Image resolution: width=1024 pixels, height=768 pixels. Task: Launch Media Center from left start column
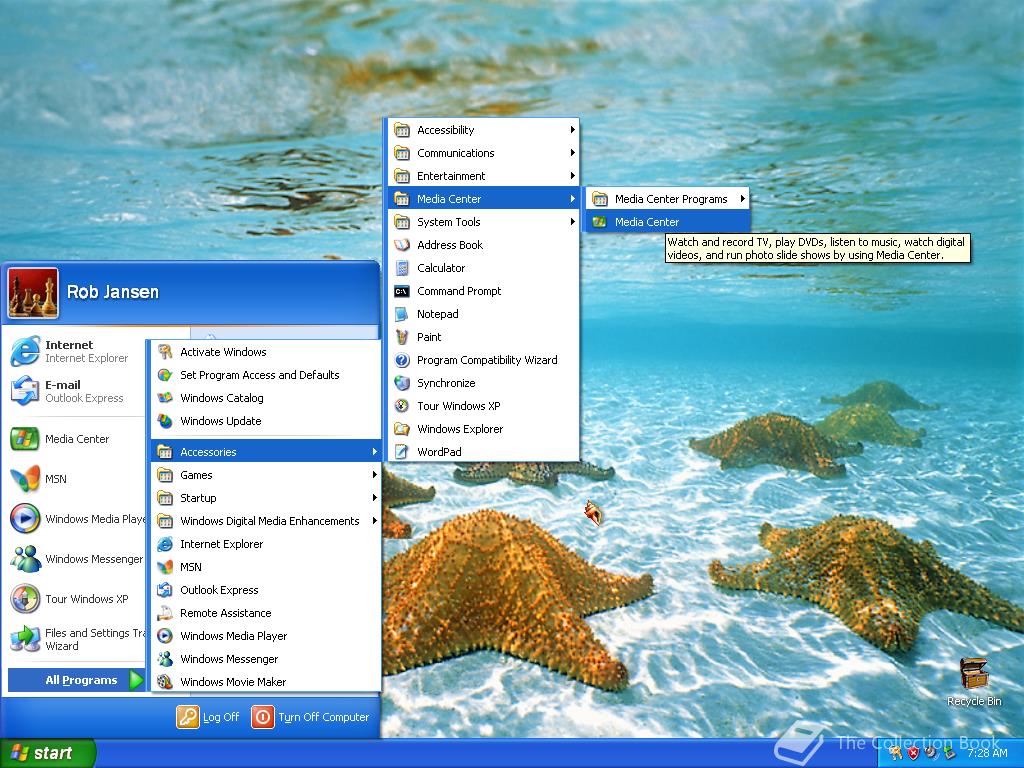tap(73, 439)
